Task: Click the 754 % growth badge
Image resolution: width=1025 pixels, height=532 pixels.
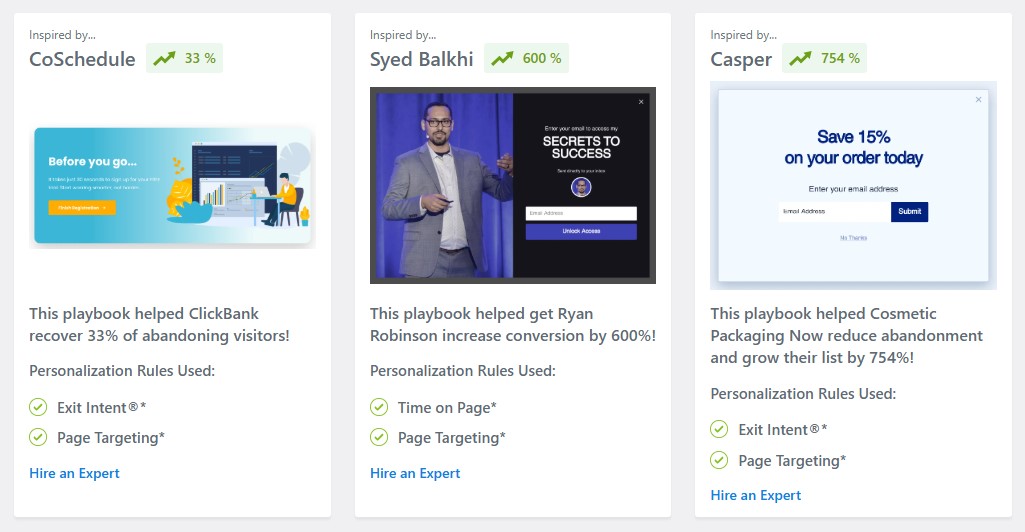Action: (824, 58)
